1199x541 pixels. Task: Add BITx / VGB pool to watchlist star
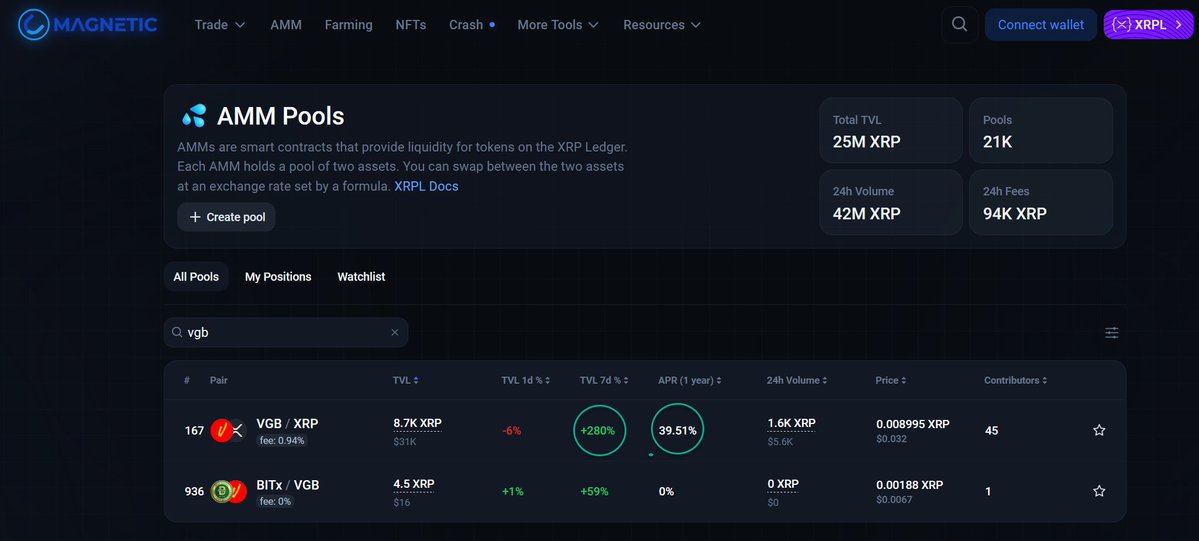1099,491
